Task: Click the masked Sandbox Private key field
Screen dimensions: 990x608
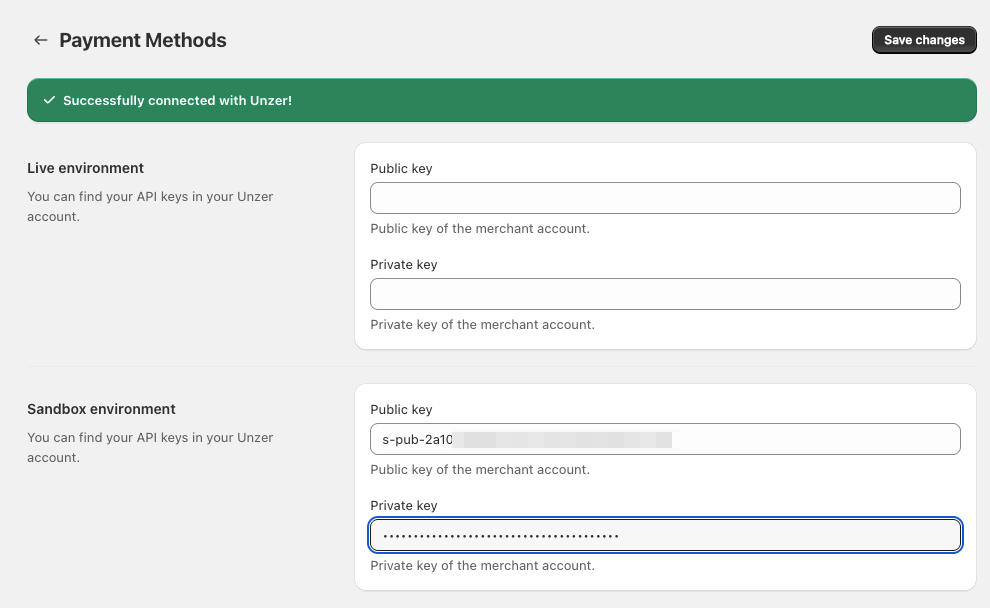Action: [665, 536]
